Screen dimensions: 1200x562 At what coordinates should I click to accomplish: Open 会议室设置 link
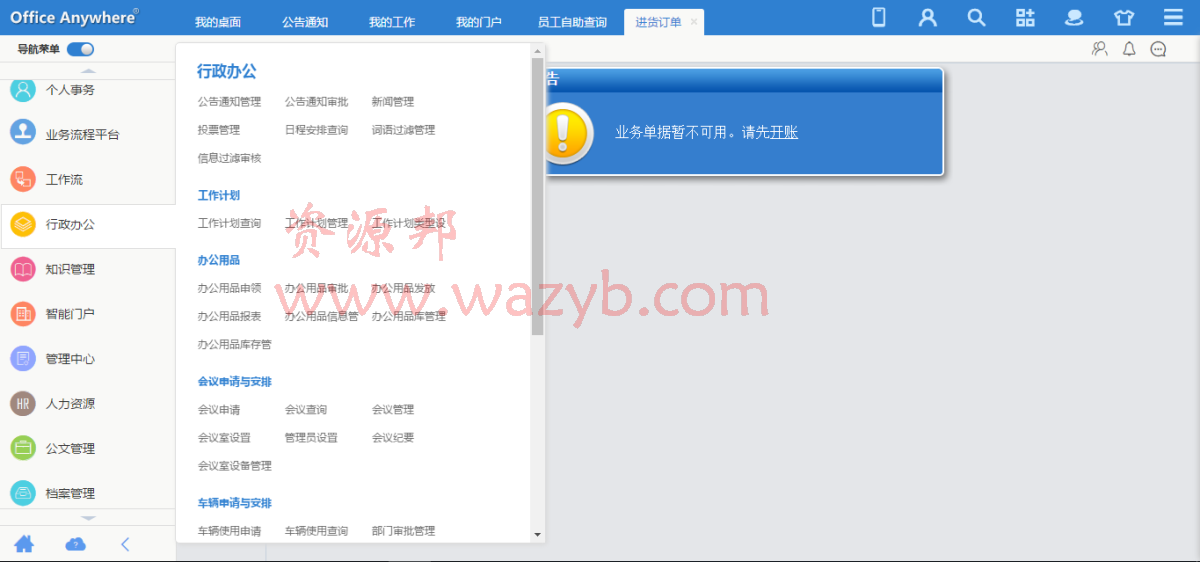pos(224,437)
